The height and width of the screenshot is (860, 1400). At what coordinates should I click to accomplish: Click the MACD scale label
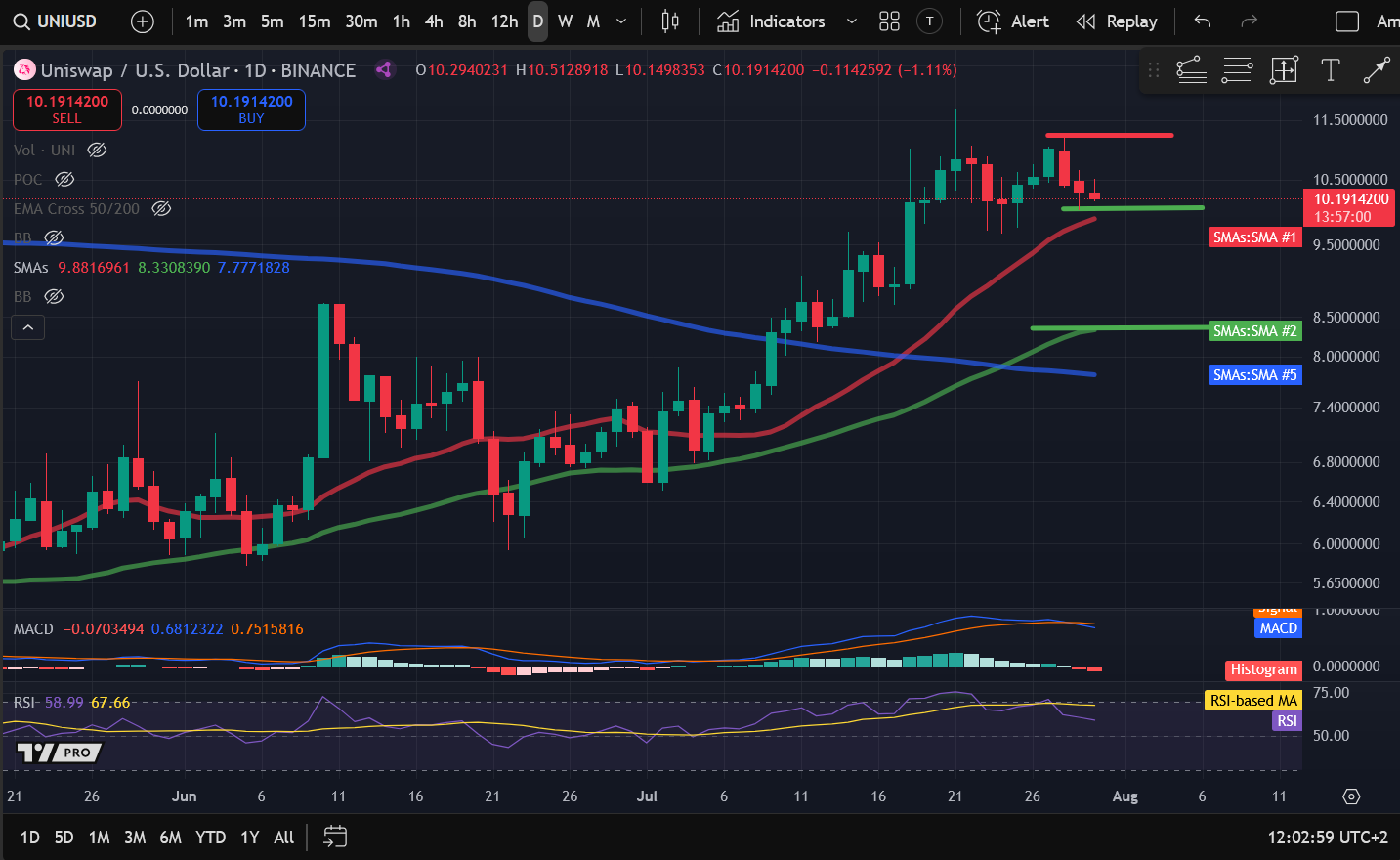tap(1278, 628)
